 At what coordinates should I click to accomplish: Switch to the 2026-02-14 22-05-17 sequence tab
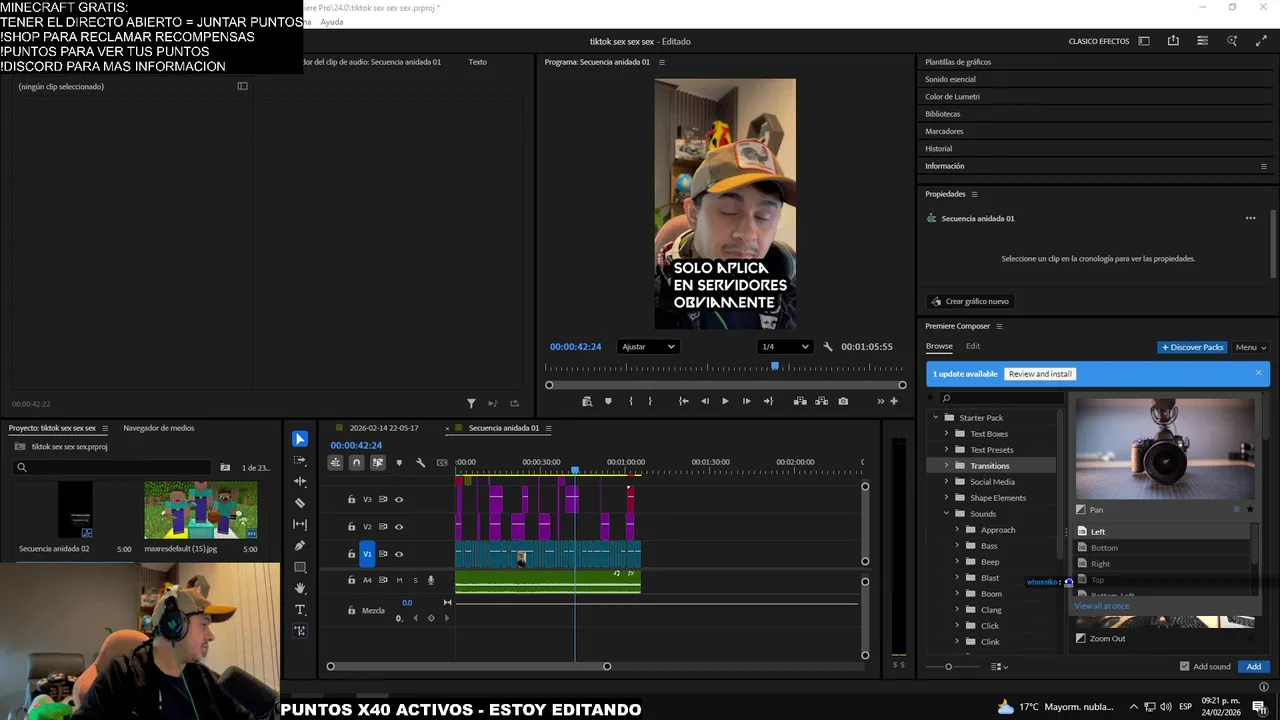pyautogui.click(x=384, y=428)
